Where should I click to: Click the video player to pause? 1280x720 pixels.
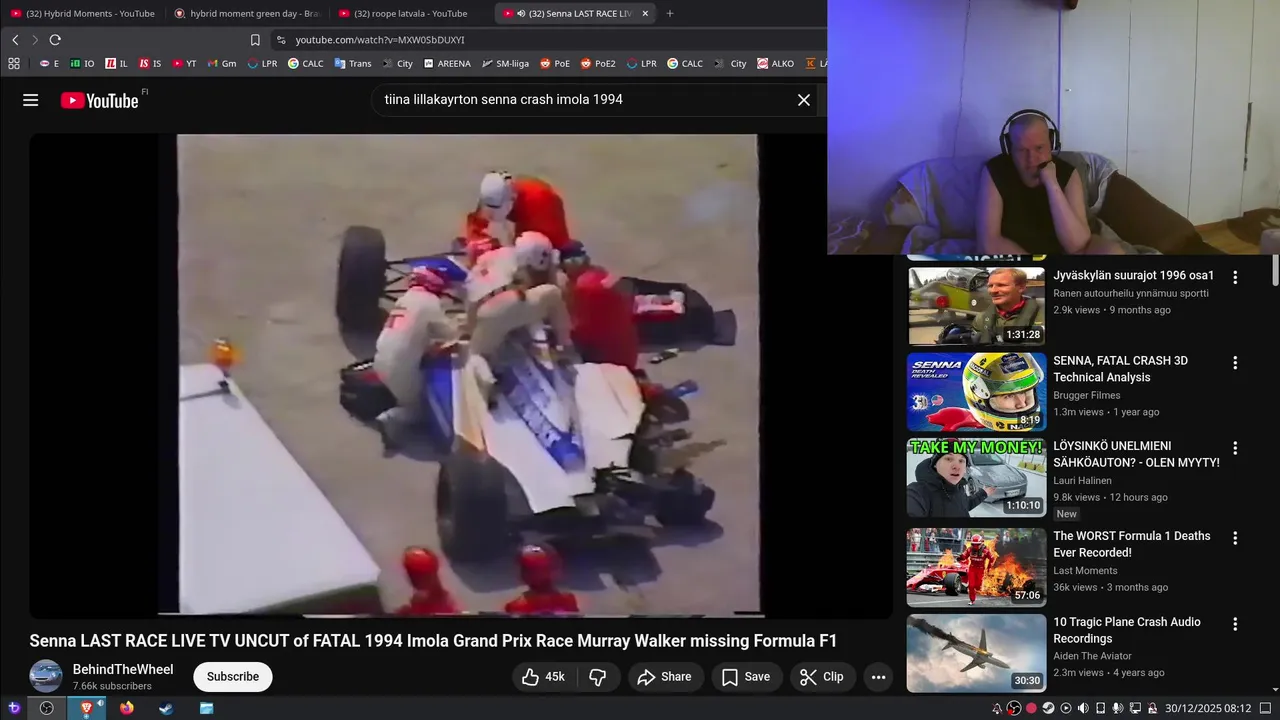click(x=461, y=375)
